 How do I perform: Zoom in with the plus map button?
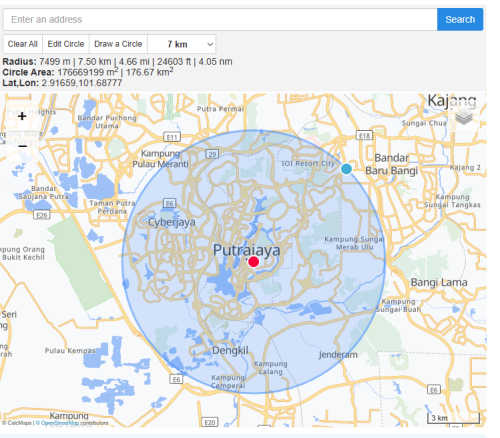click(22, 116)
